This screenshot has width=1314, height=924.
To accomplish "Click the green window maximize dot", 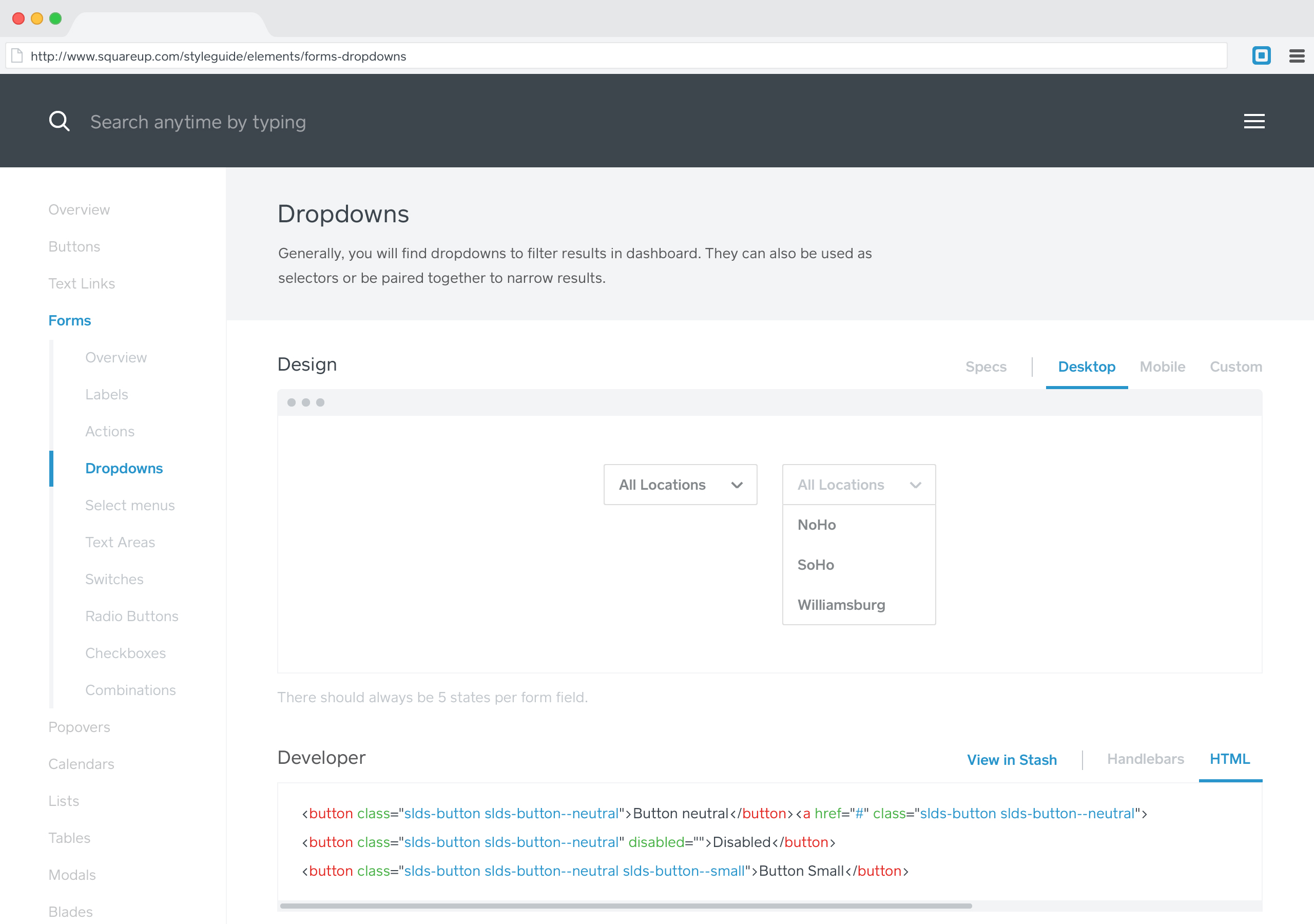I will tap(55, 18).
